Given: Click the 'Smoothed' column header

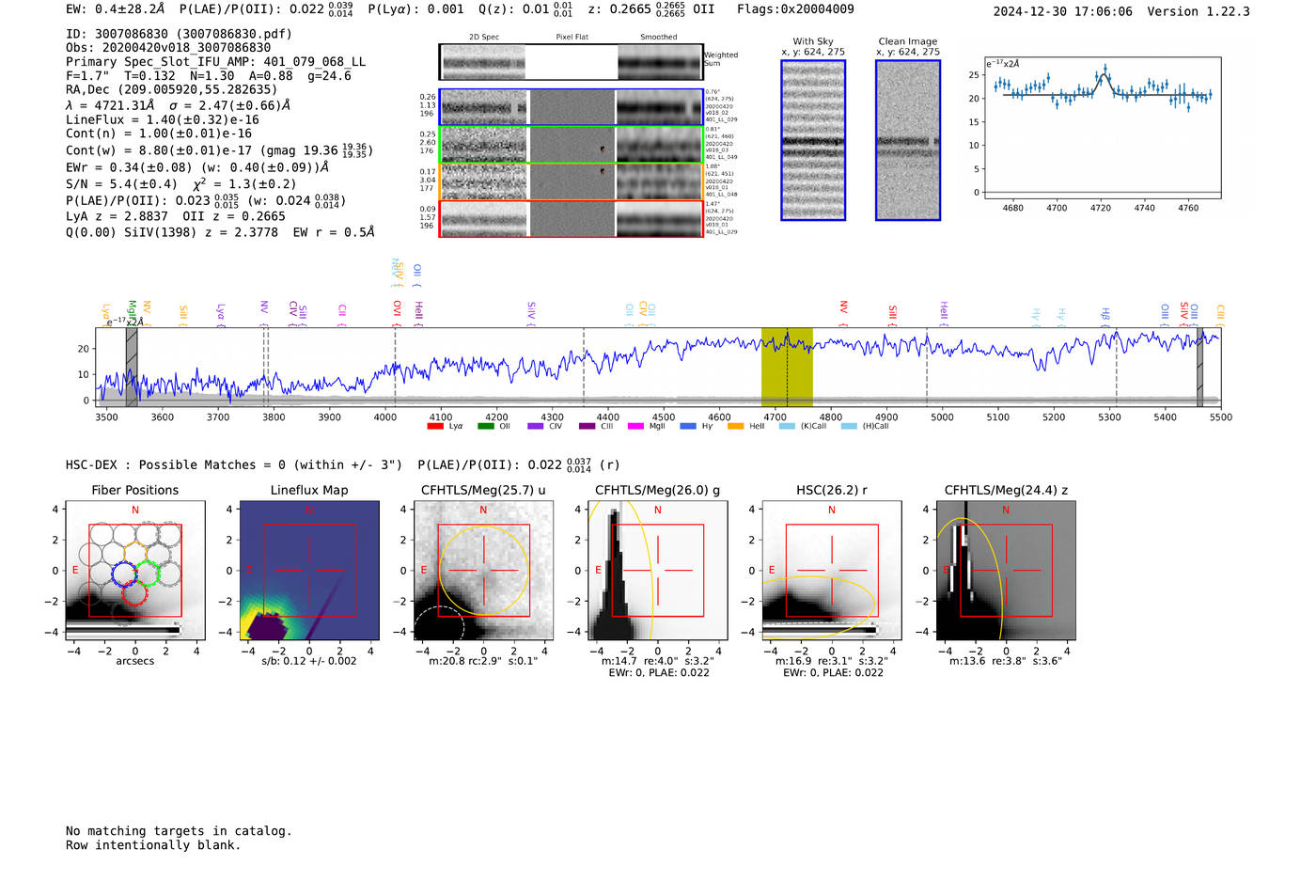Looking at the screenshot, I should [658, 37].
